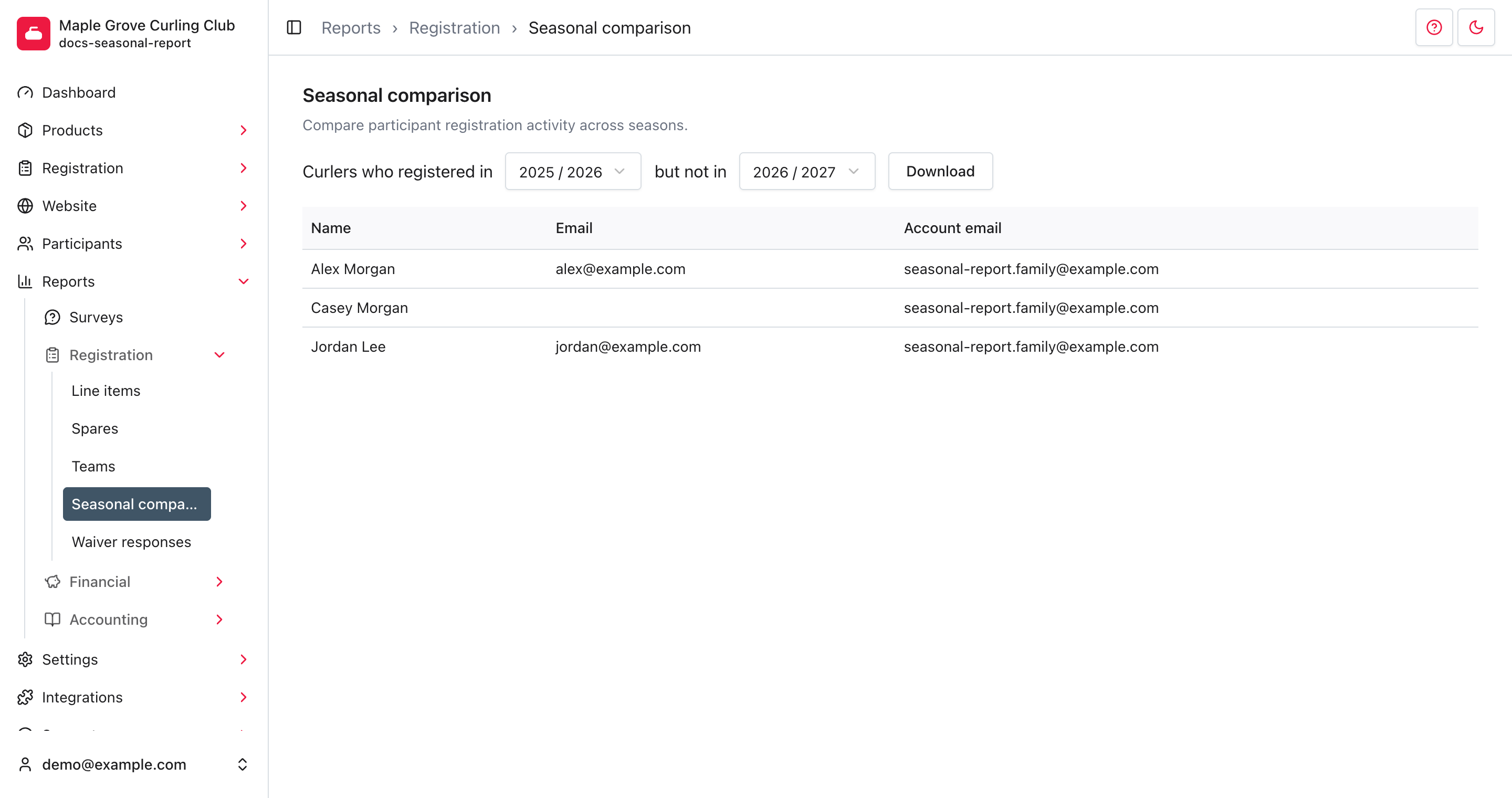The height and width of the screenshot is (798, 1512).
Task: Expand the Financial reports chevron
Action: pos(219,582)
